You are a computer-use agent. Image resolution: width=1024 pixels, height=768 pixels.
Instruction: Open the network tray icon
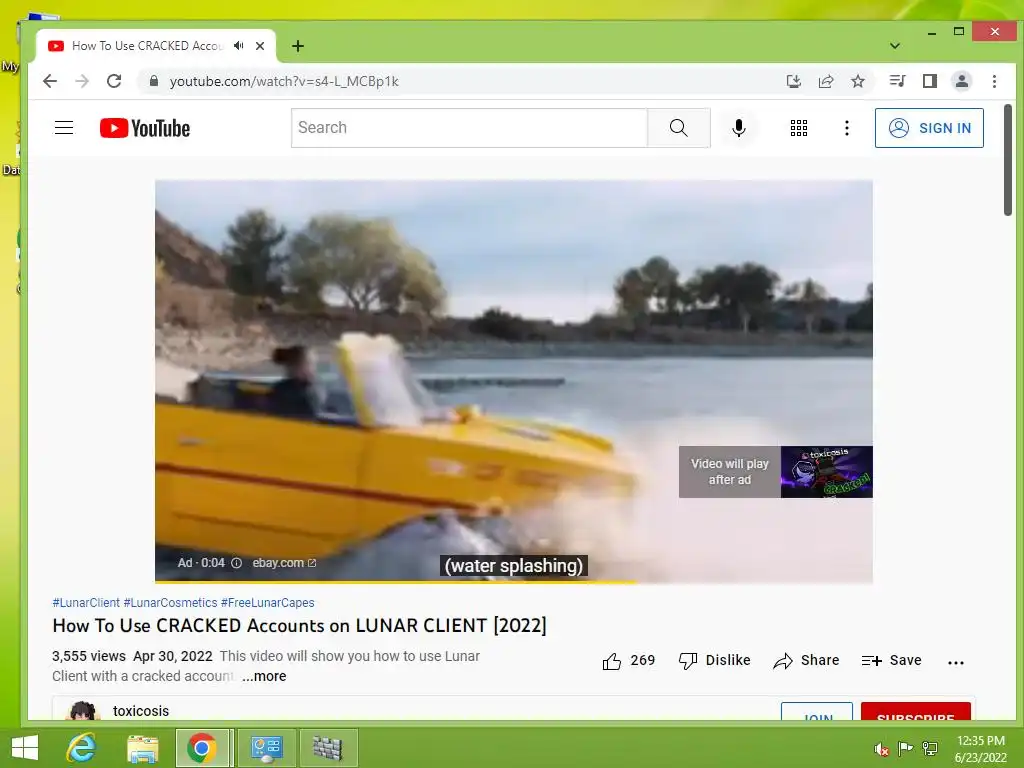930,748
